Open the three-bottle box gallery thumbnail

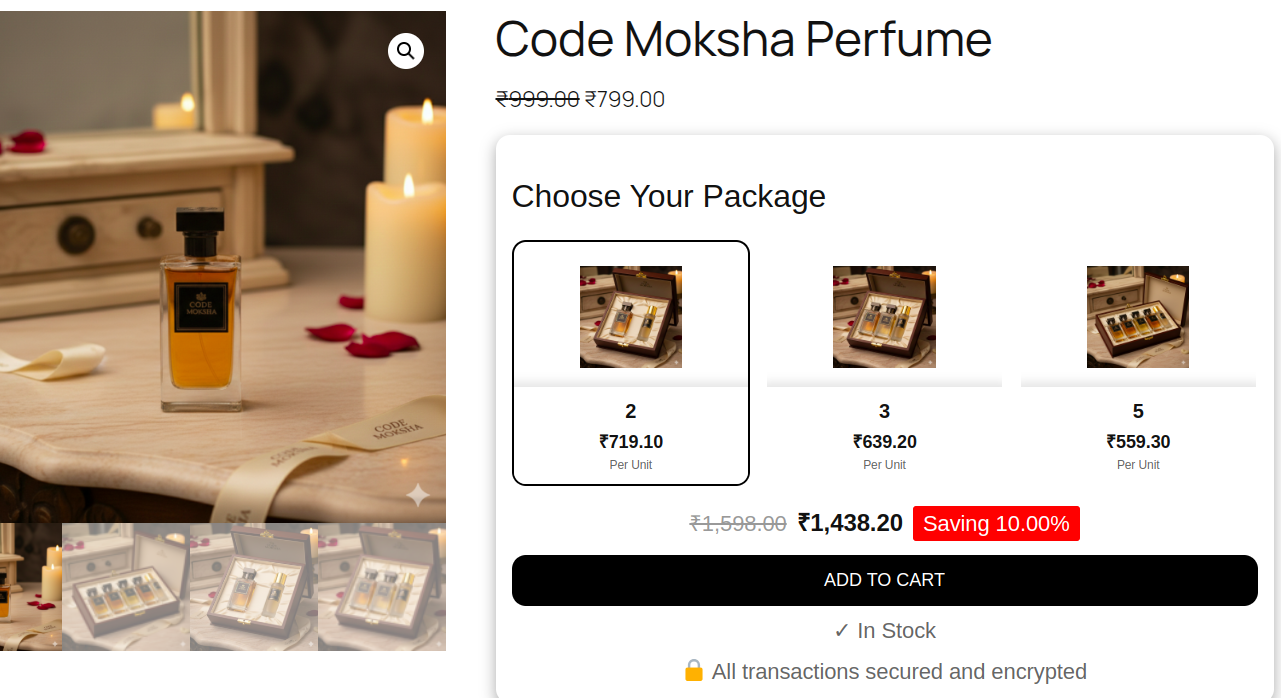[x=382, y=587]
